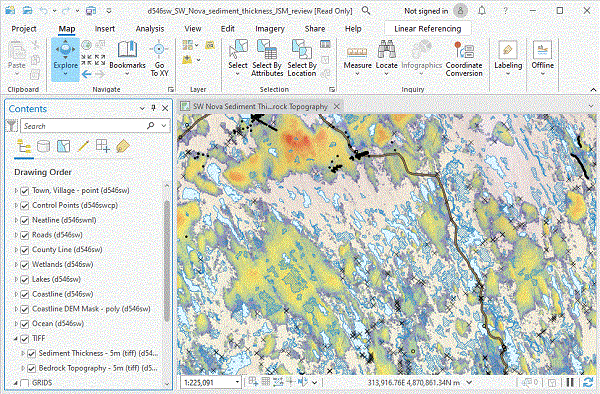Switch to List By Snapping view

click(x=103, y=146)
